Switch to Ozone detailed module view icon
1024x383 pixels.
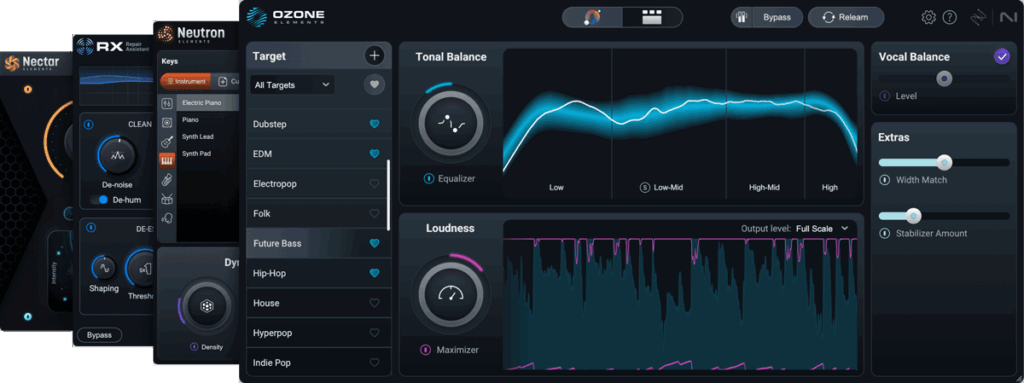click(651, 18)
